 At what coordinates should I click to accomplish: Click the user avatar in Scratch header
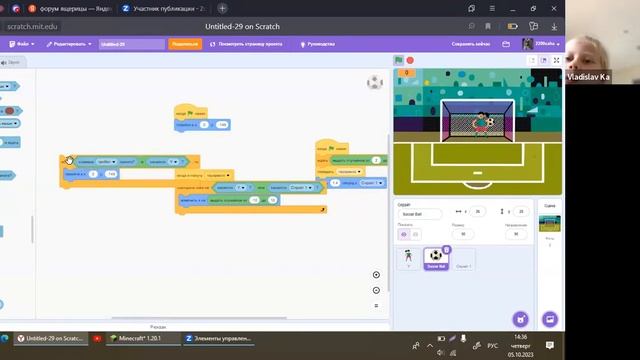coord(528,44)
